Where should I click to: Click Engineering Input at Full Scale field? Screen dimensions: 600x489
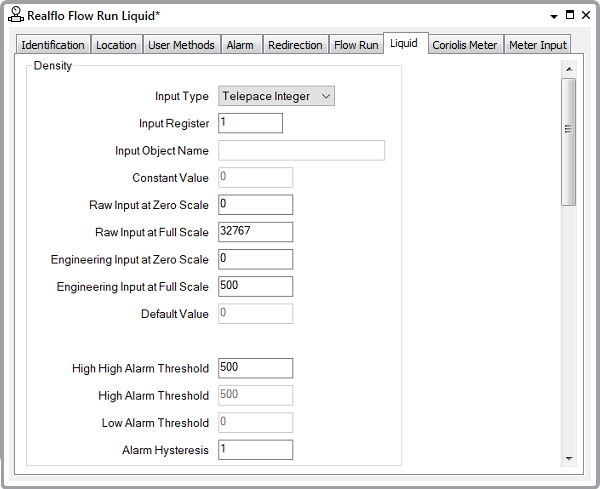[255, 286]
